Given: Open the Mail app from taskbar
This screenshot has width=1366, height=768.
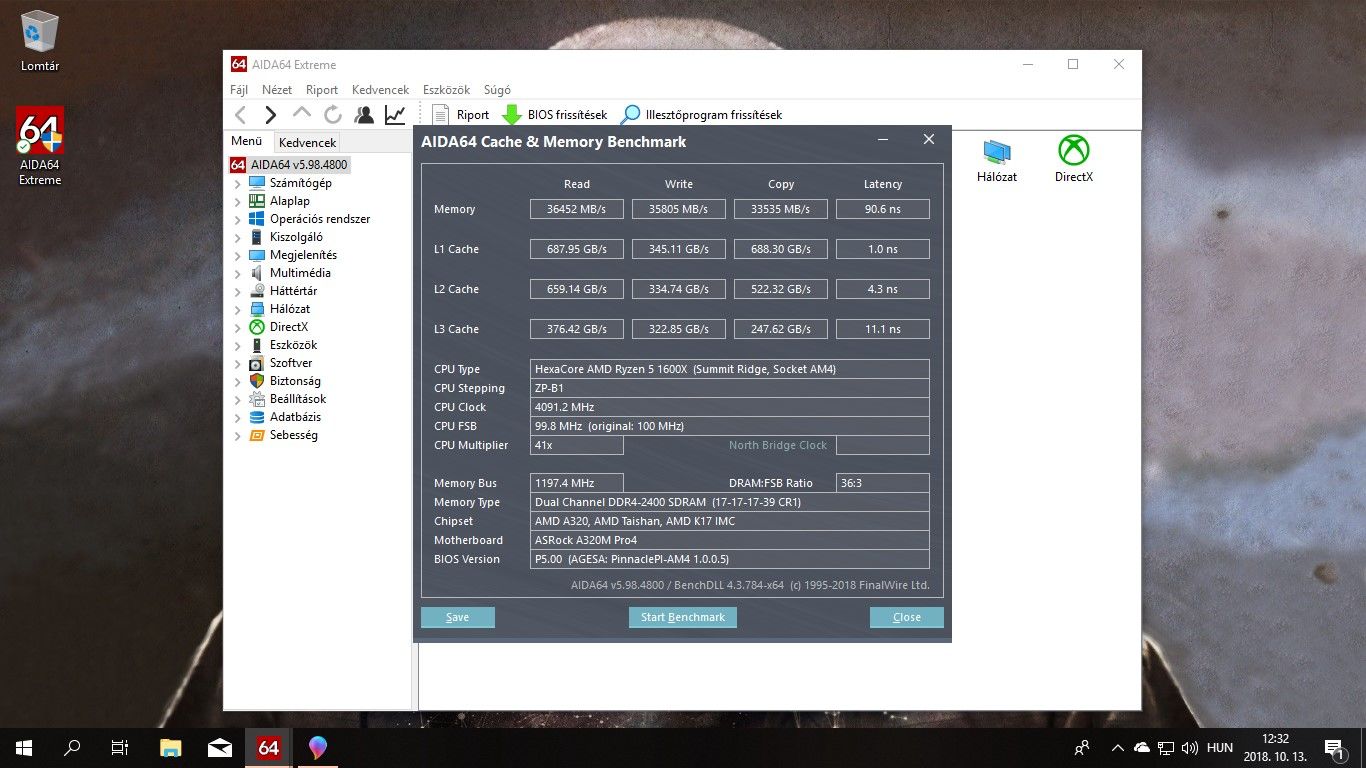Looking at the screenshot, I should point(220,748).
